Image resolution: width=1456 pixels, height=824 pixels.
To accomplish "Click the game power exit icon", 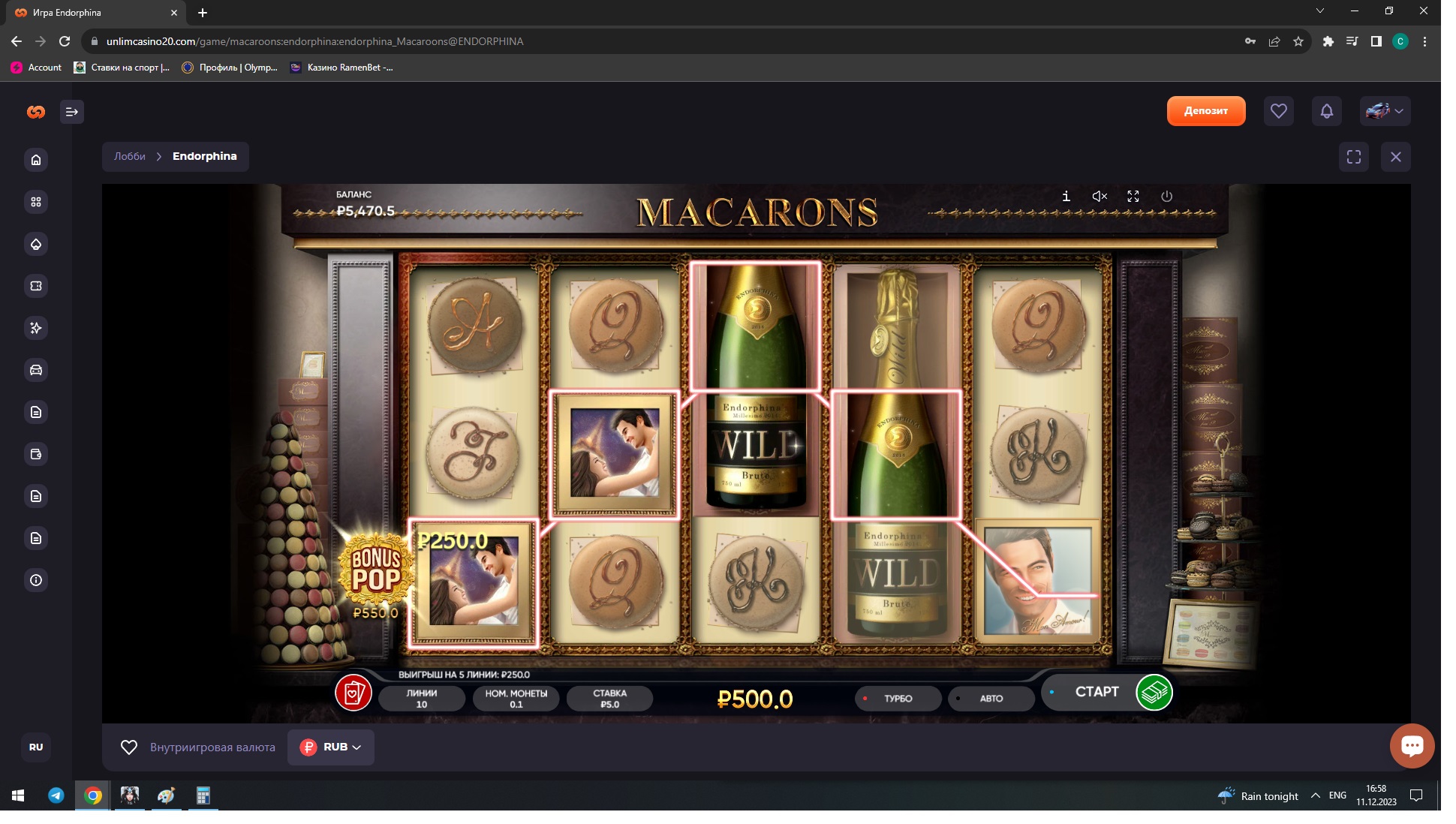I will point(1166,196).
